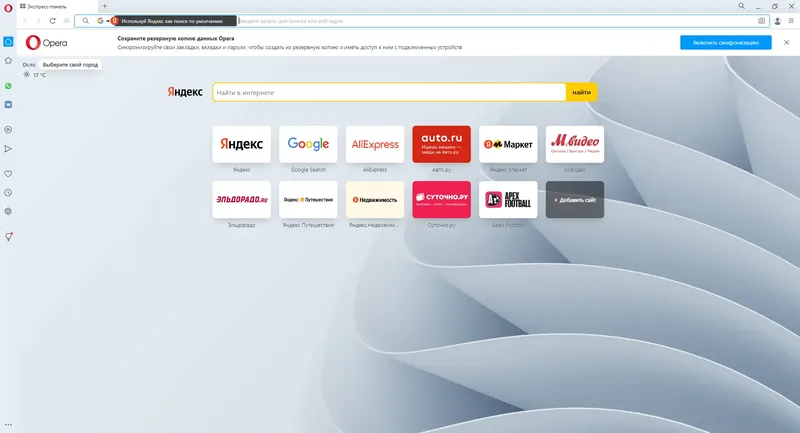Open the three-dots sidebar setup
The width and height of the screenshot is (800, 433).
8,424
